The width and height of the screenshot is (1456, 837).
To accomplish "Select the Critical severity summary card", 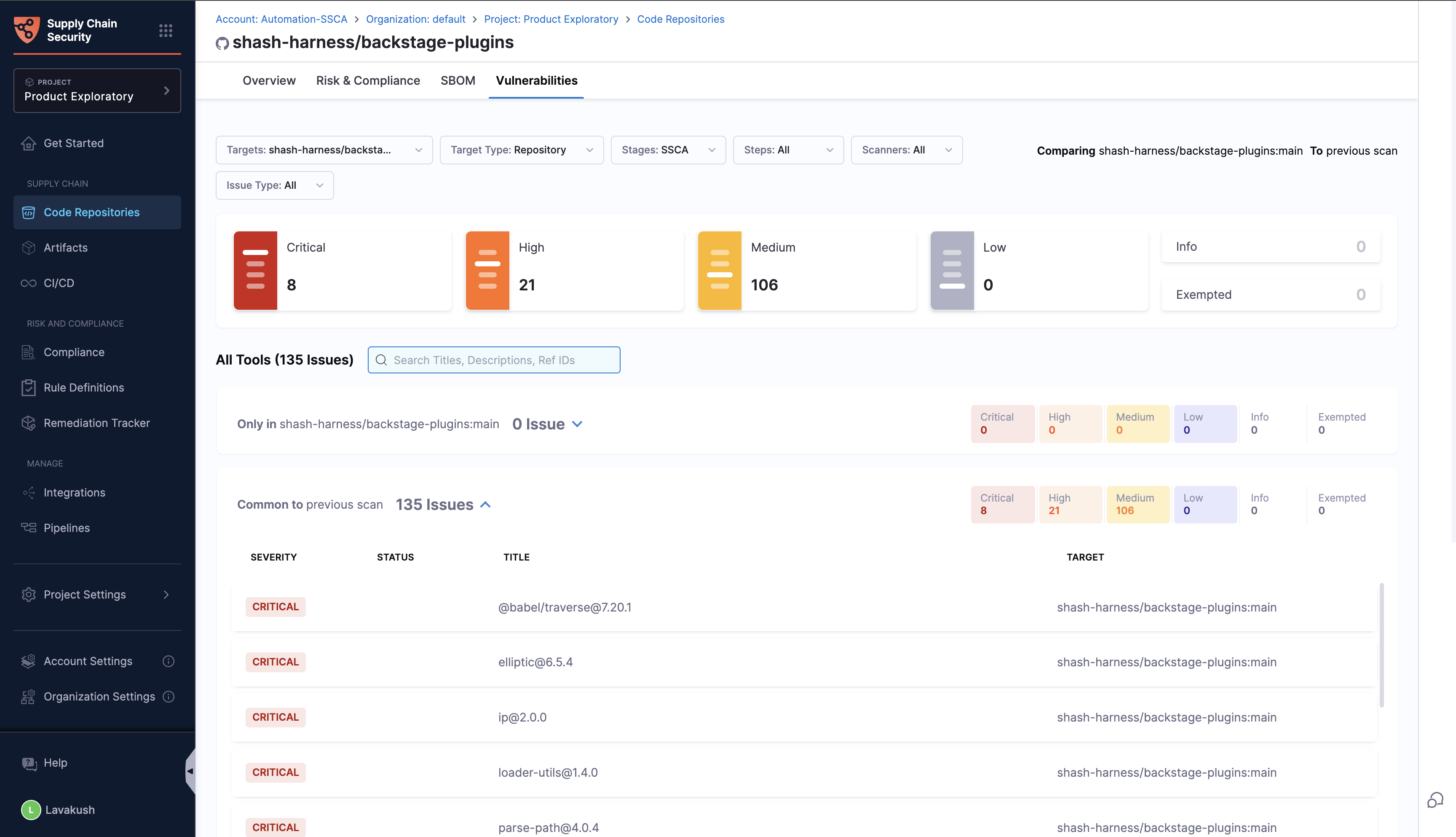I will (342, 270).
